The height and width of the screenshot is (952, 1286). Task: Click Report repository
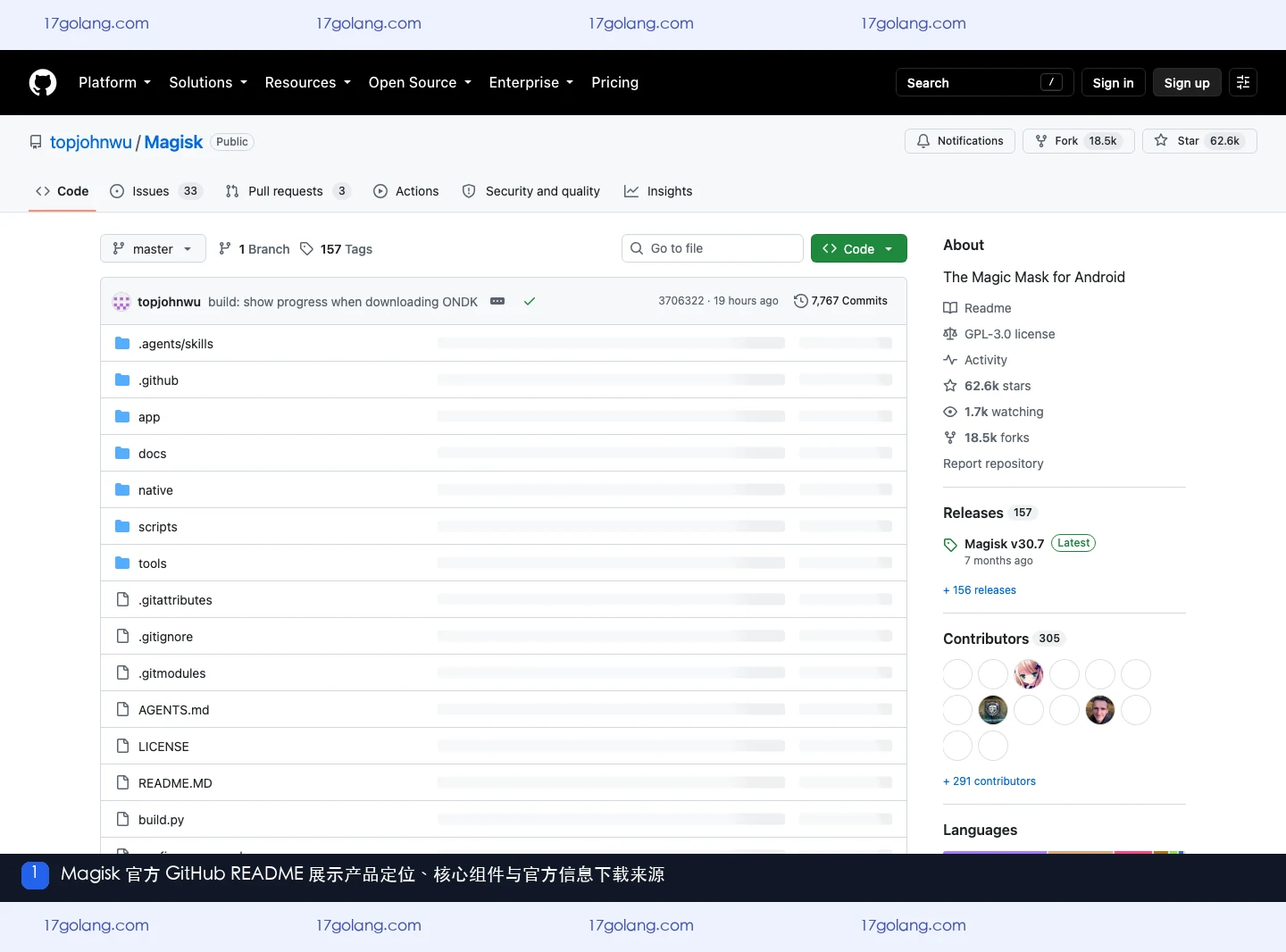pyautogui.click(x=993, y=463)
